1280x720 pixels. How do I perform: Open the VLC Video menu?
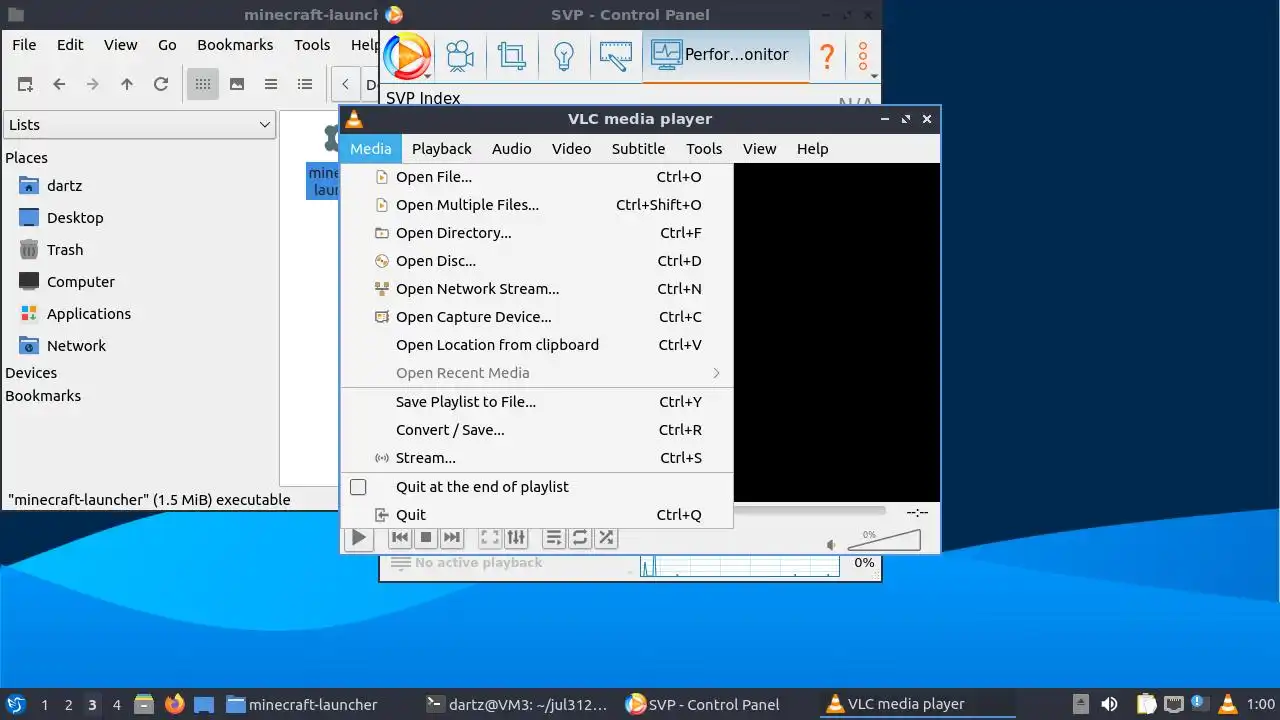coord(571,148)
